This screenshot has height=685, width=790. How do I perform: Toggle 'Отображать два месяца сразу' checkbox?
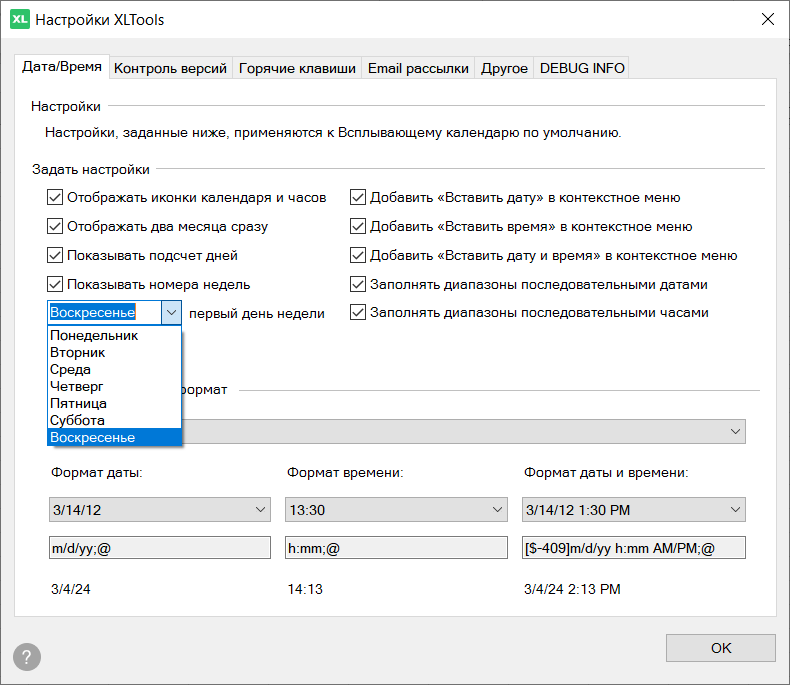[x=55, y=226]
